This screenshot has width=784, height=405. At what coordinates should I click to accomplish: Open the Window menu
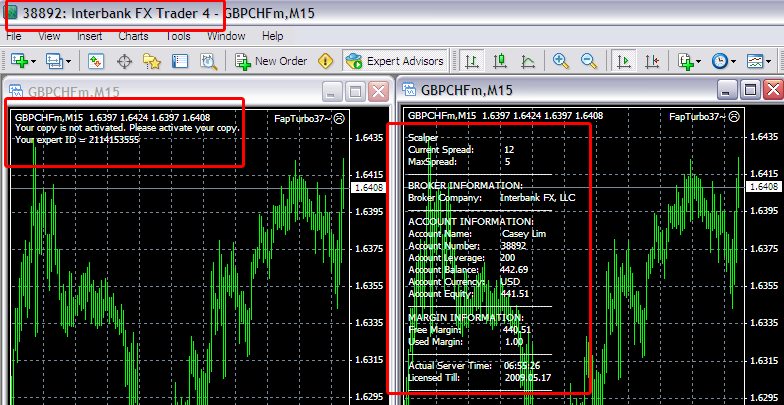[x=226, y=36]
